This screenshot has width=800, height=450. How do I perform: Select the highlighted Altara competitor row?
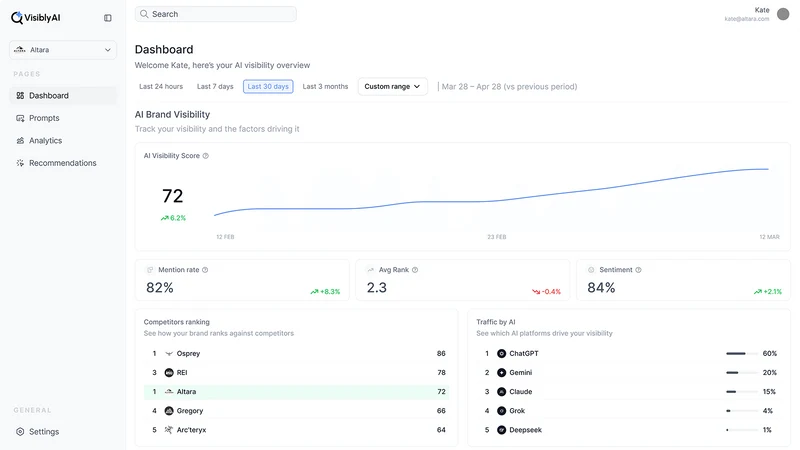click(x=297, y=392)
